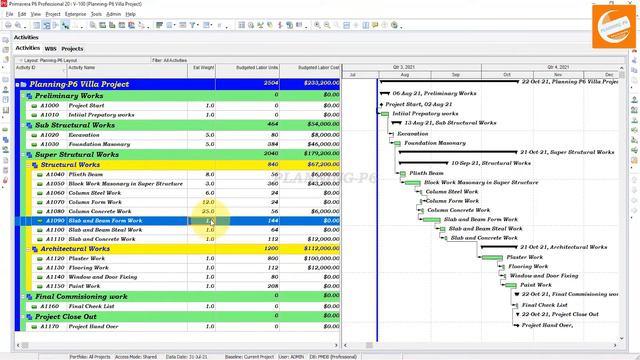640x360 pixels.
Task: Click the Est Weight column header
Action: point(202,70)
